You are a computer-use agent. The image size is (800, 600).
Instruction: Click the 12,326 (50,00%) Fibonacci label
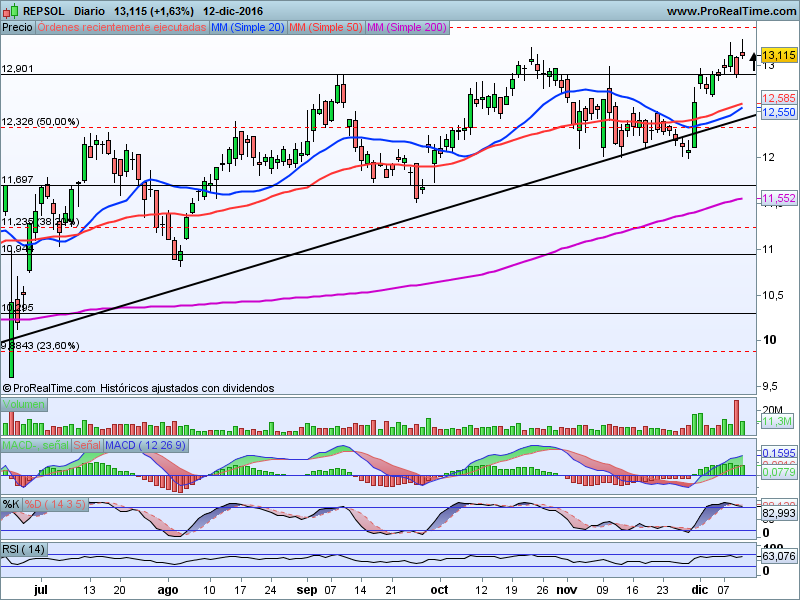[x=41, y=122]
